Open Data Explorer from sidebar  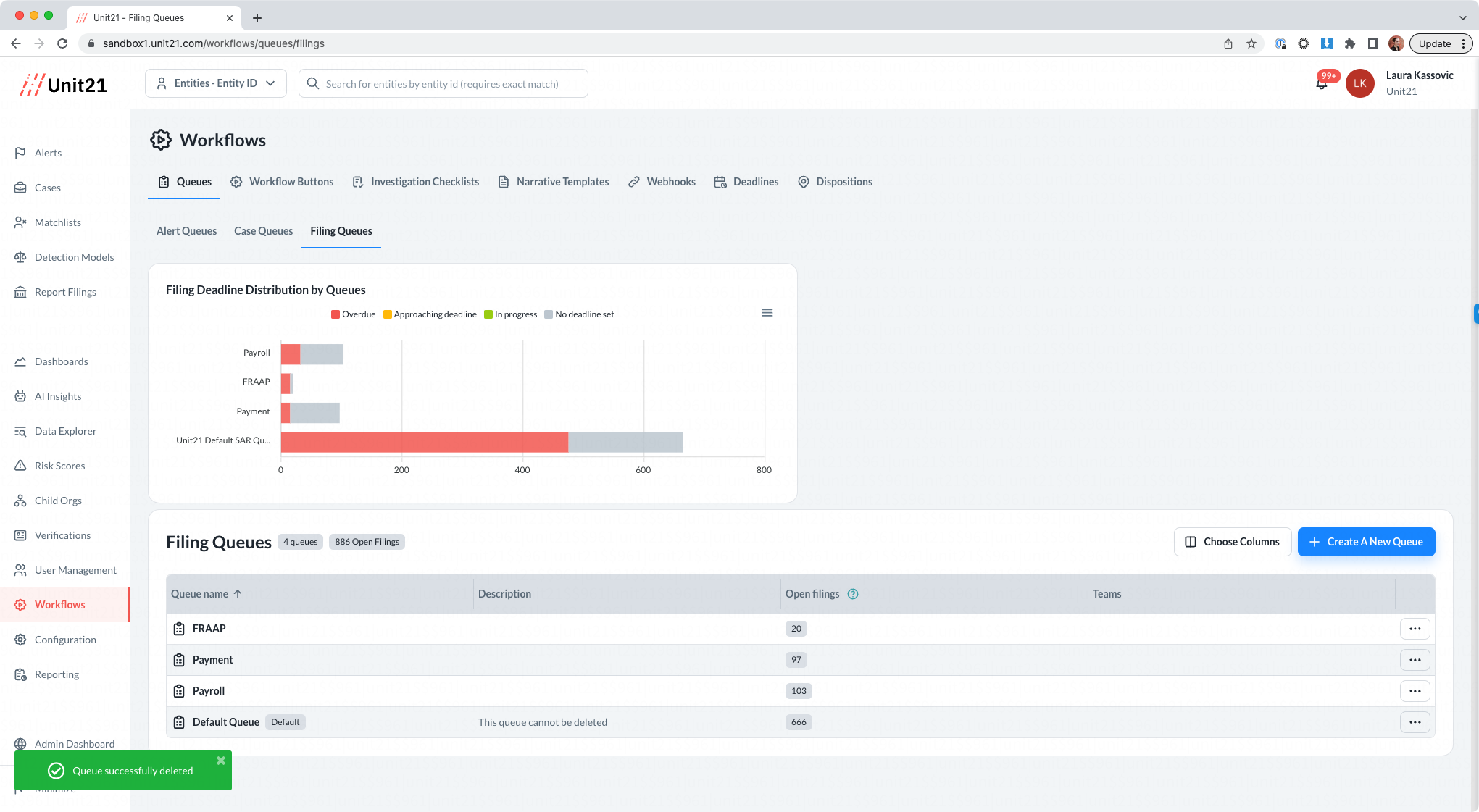tap(65, 431)
